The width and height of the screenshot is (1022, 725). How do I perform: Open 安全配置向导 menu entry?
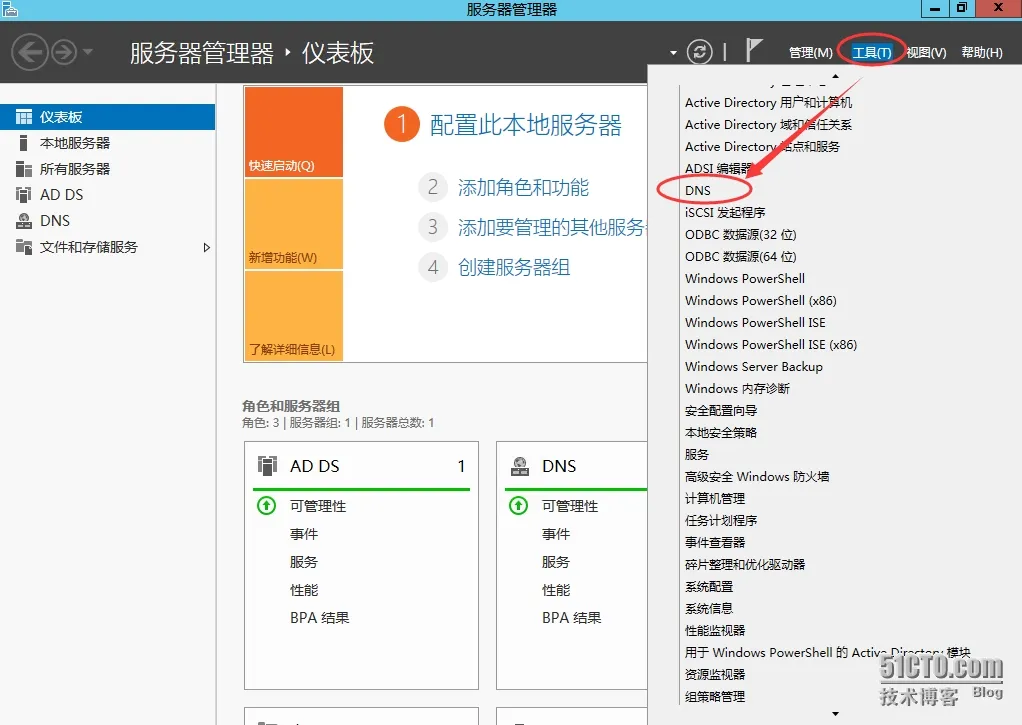click(721, 411)
